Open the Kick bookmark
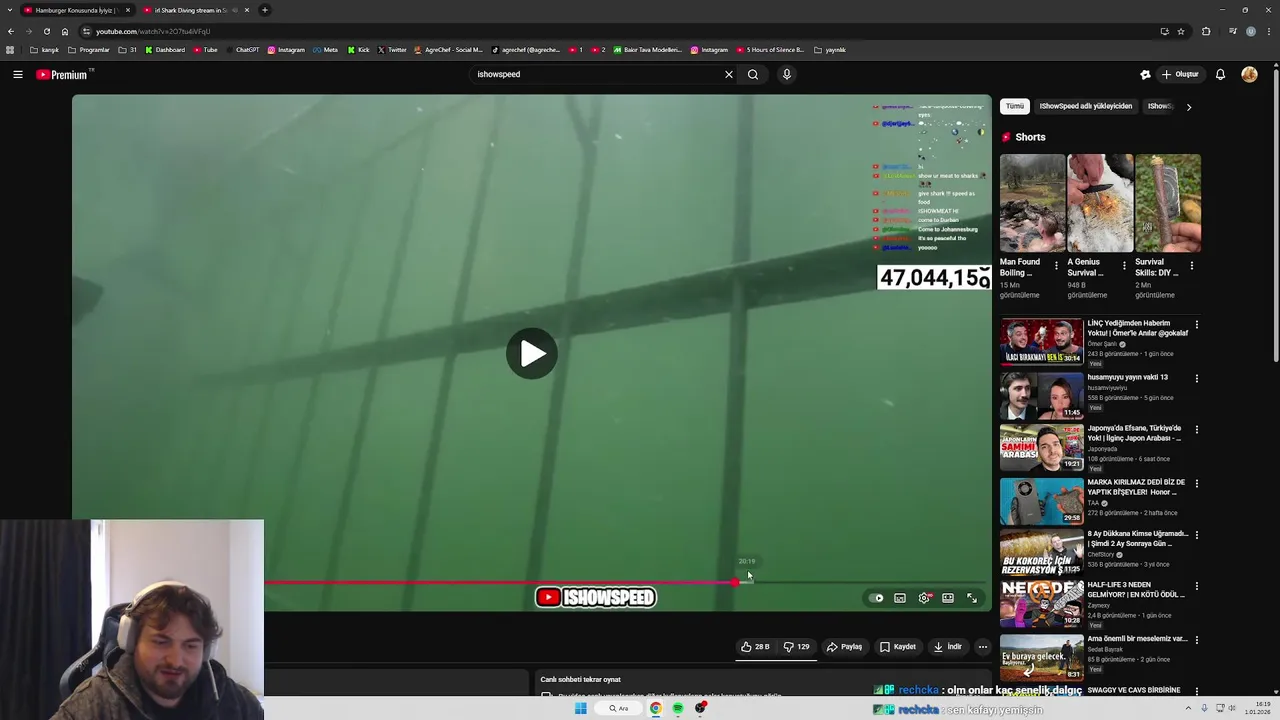The width and height of the screenshot is (1280, 720). click(359, 50)
